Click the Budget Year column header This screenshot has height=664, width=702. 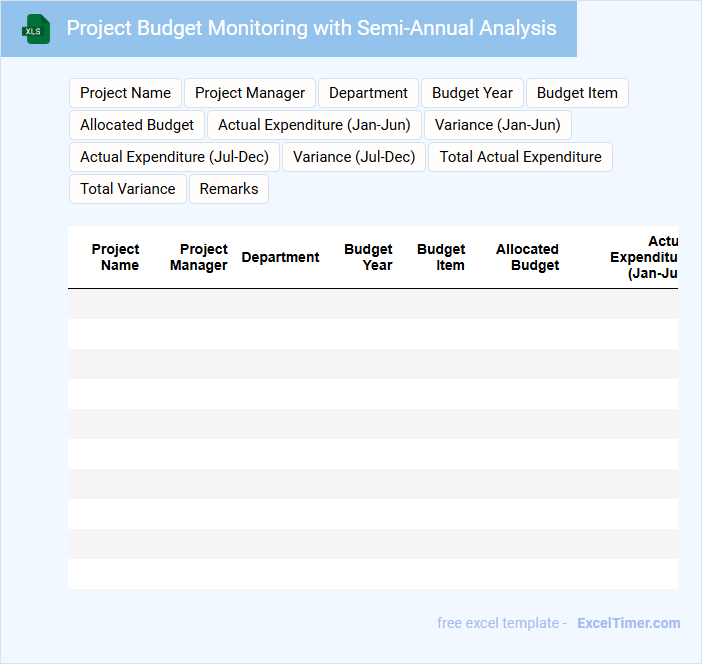point(368,257)
